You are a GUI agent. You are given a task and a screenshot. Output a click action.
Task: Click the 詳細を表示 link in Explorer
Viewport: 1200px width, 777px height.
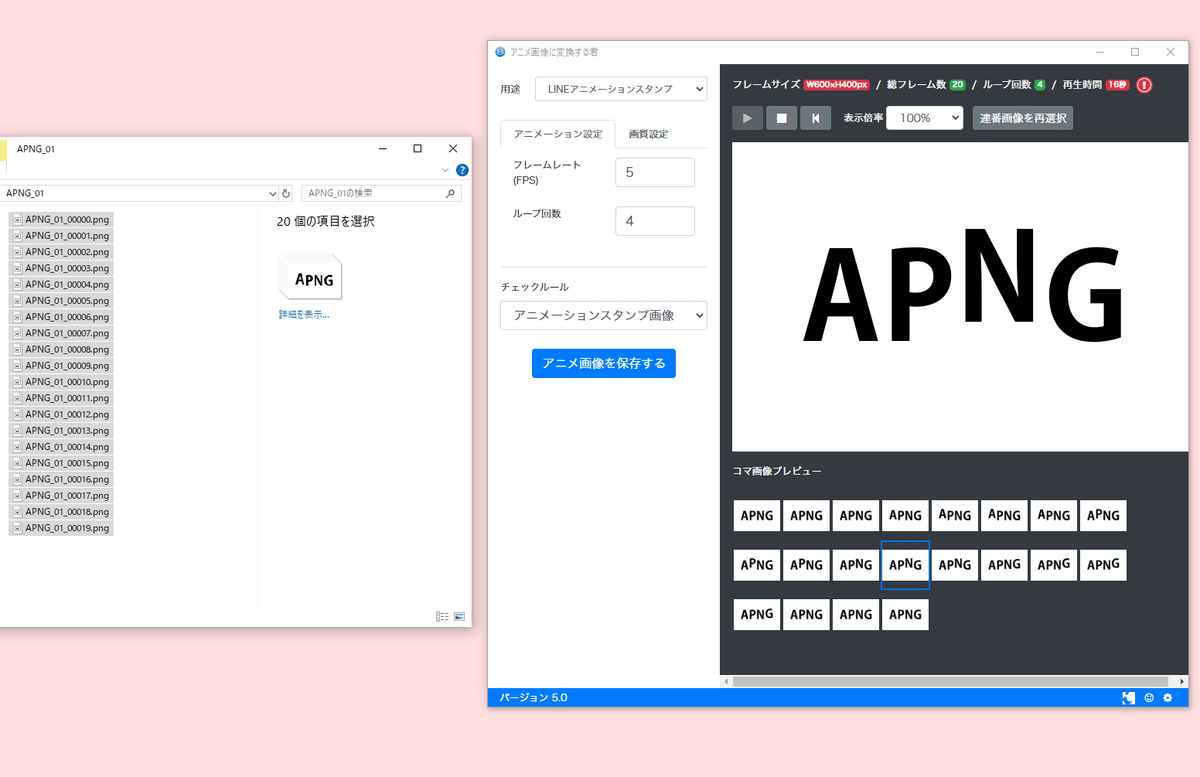pos(304,315)
